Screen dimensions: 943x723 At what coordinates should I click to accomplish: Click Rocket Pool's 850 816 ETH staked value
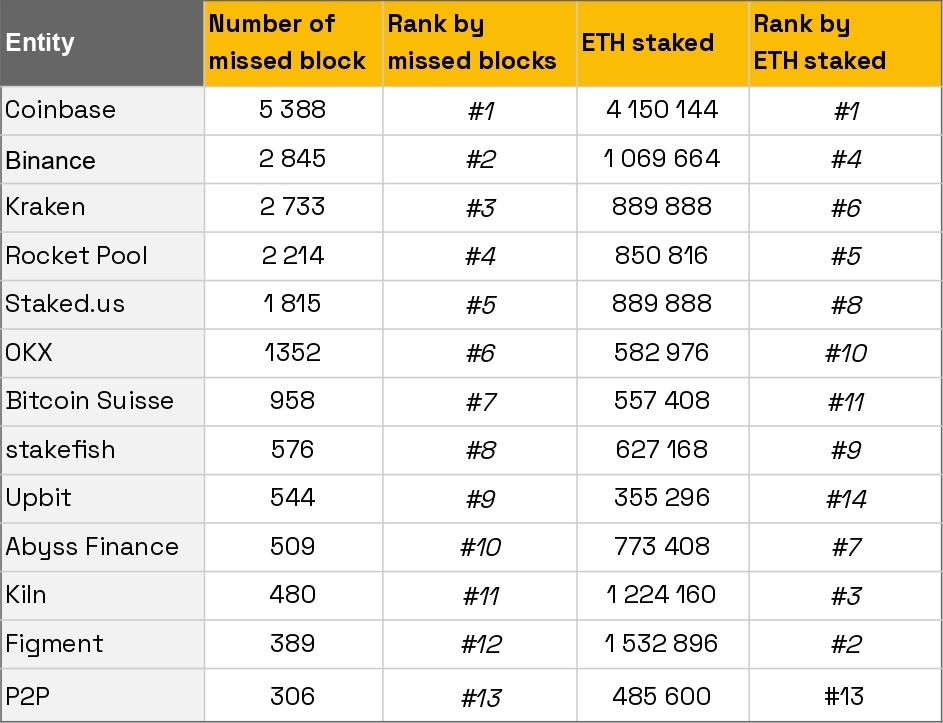coord(662,256)
